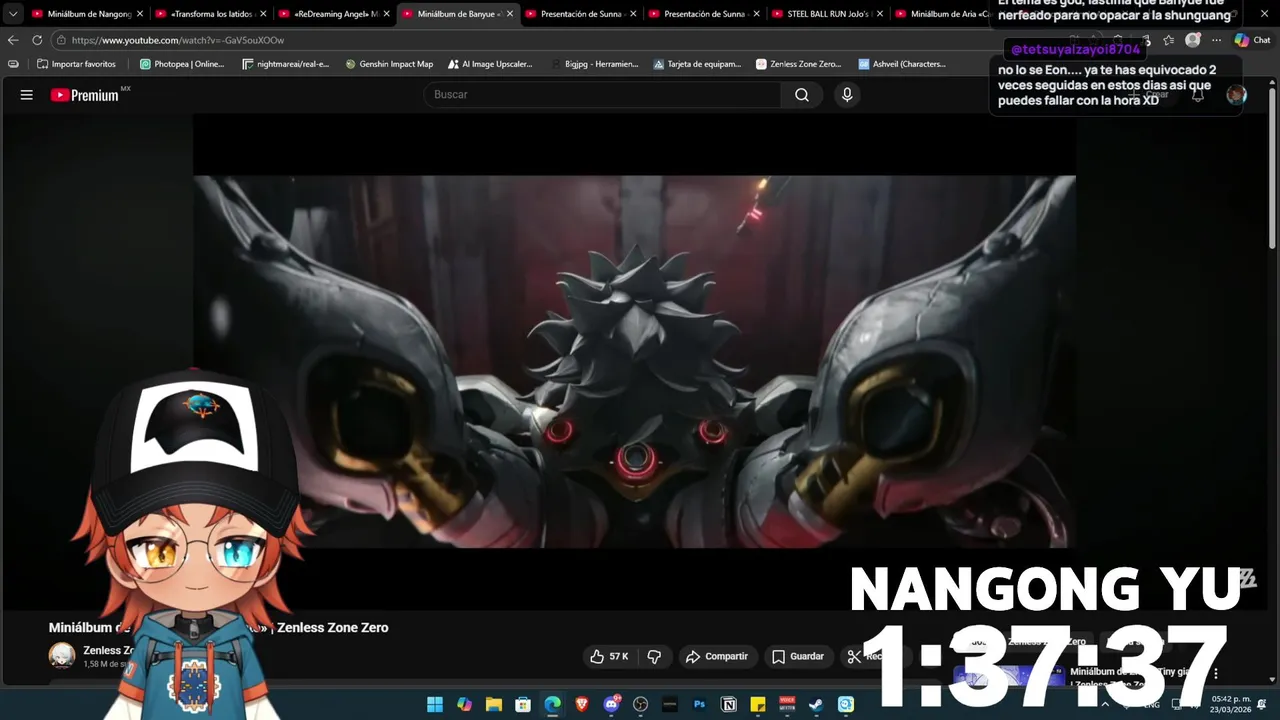Open OBS Studio from the taskbar
This screenshot has width=1280, height=720.
coord(641,705)
